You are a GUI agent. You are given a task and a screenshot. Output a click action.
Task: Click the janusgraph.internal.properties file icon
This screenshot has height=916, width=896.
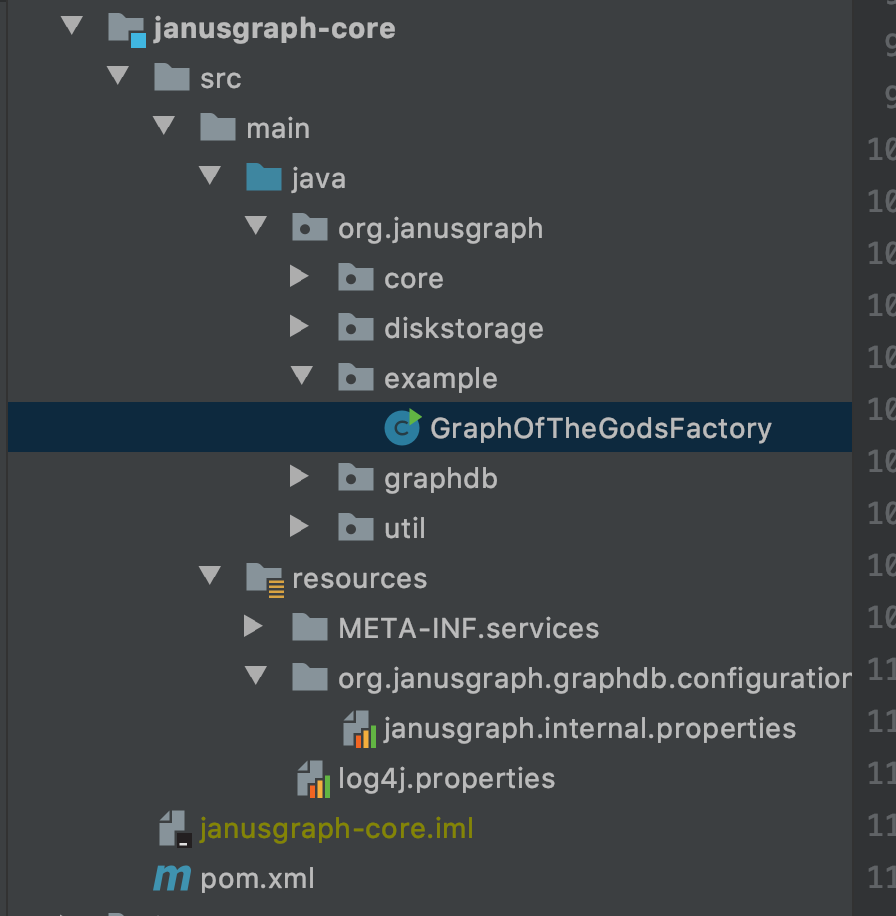point(358,728)
